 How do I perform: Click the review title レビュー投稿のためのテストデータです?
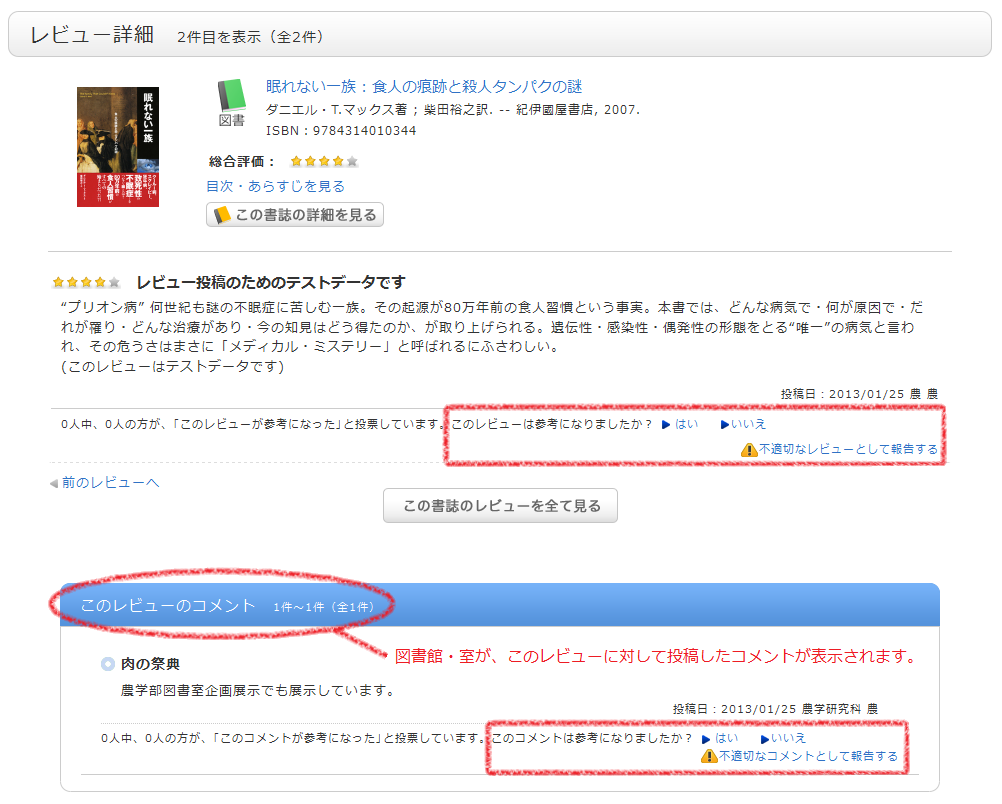[271, 282]
